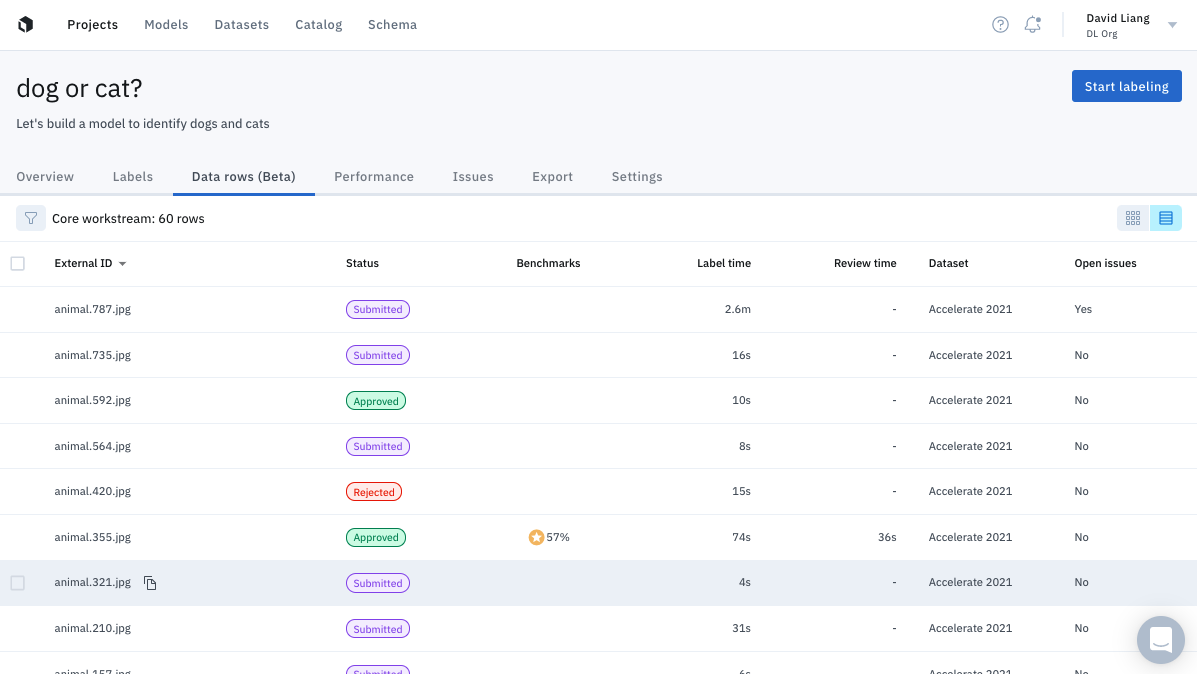Click the 74s label time value
The width and height of the screenshot is (1197, 674).
tap(741, 537)
